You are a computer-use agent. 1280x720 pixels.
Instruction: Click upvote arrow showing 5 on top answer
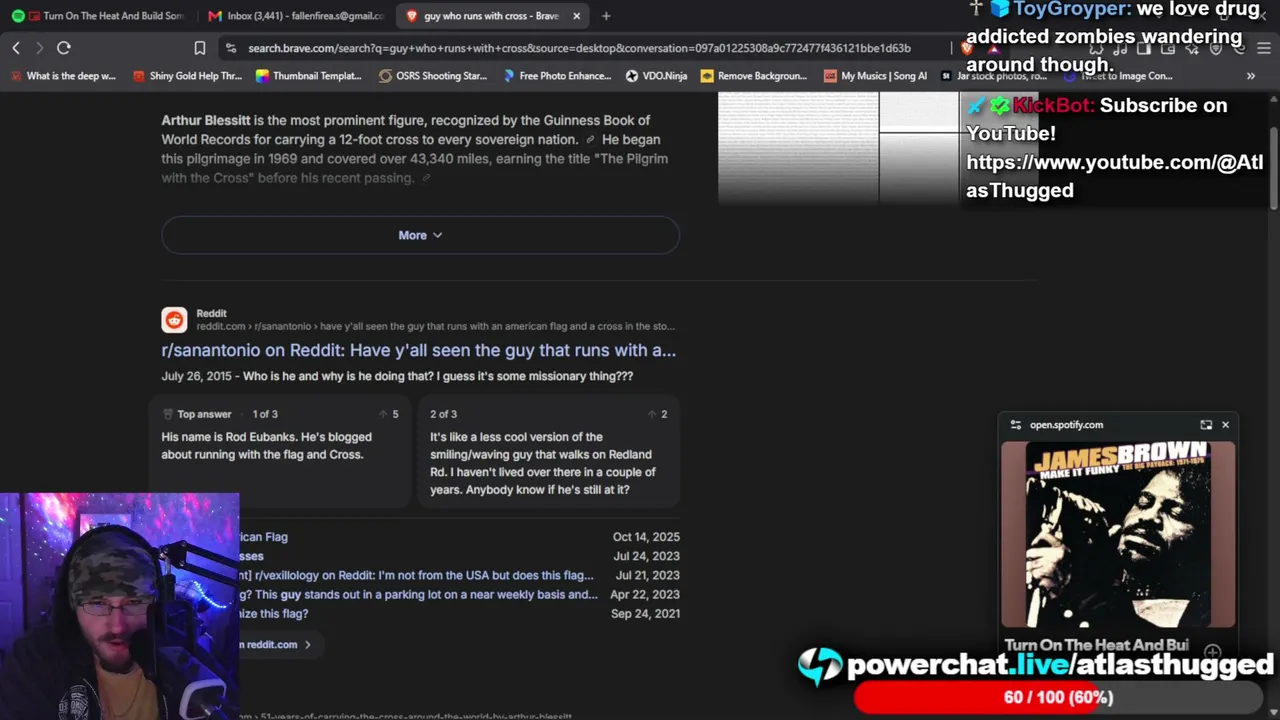tap(383, 414)
